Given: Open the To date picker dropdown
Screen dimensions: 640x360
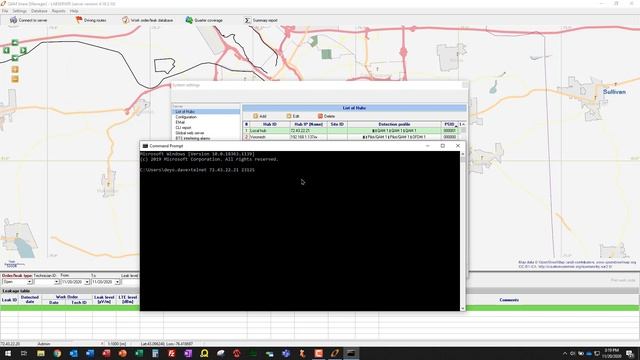Looking at the screenshot, I should 117,282.
